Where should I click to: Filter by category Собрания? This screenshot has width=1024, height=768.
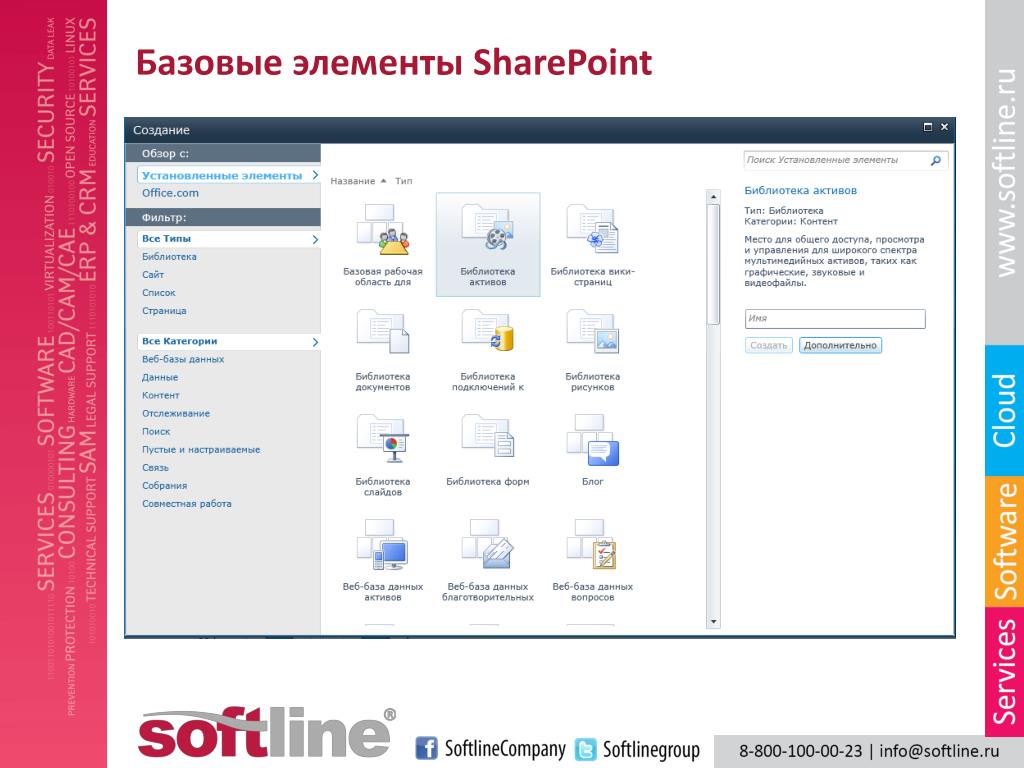pyautogui.click(x=165, y=486)
